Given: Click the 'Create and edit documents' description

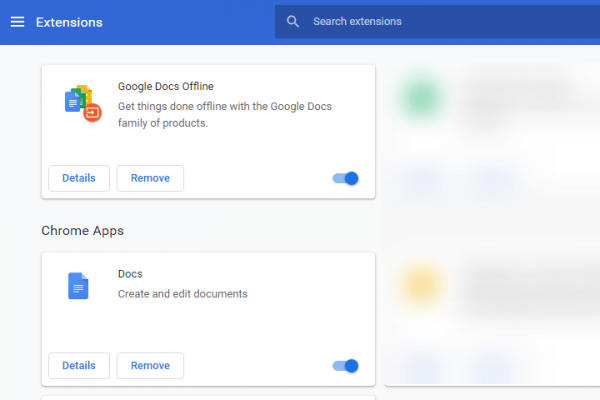Looking at the screenshot, I should coord(183,294).
